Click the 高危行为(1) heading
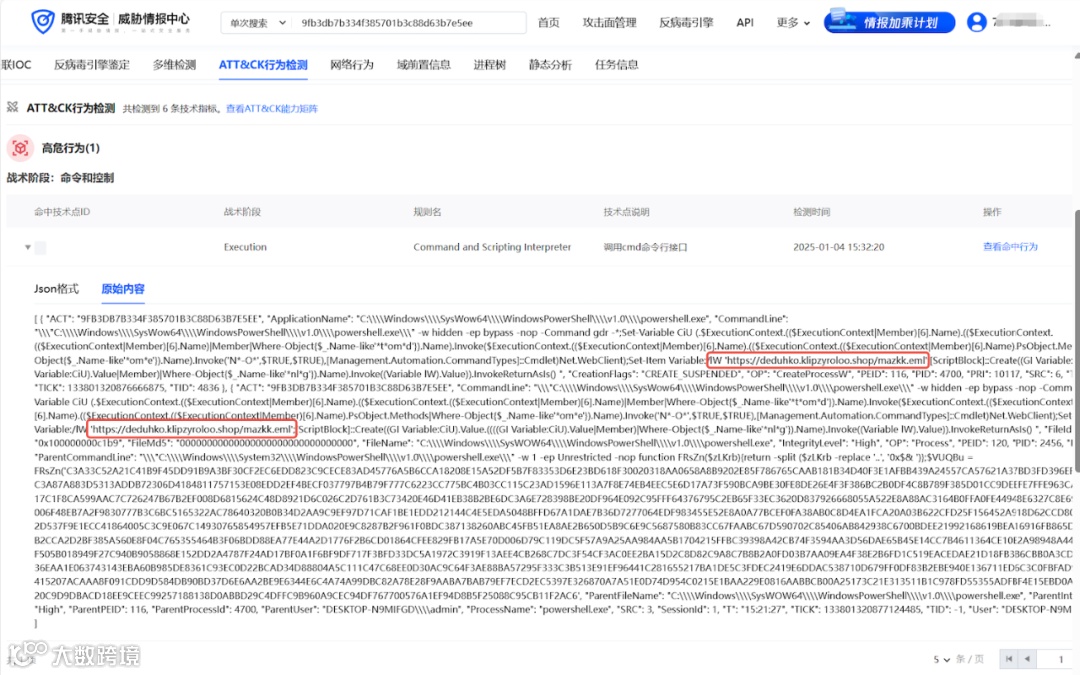The height and width of the screenshot is (675, 1080). click(x=70, y=148)
